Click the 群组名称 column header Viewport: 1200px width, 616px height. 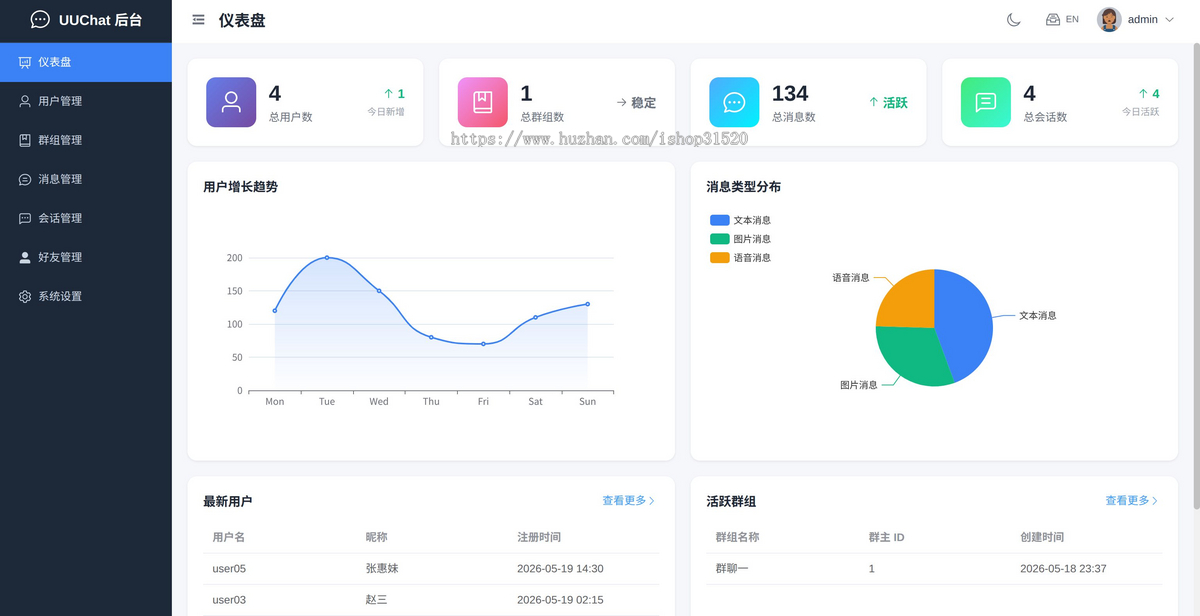click(737, 537)
